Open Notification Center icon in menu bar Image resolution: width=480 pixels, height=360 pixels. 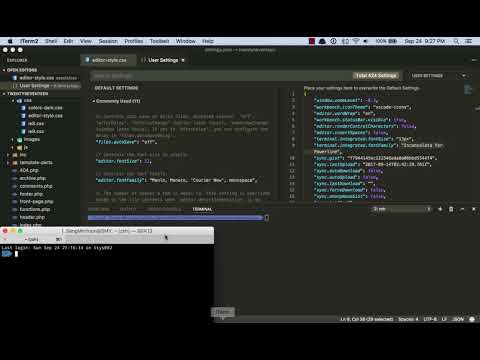(469, 41)
